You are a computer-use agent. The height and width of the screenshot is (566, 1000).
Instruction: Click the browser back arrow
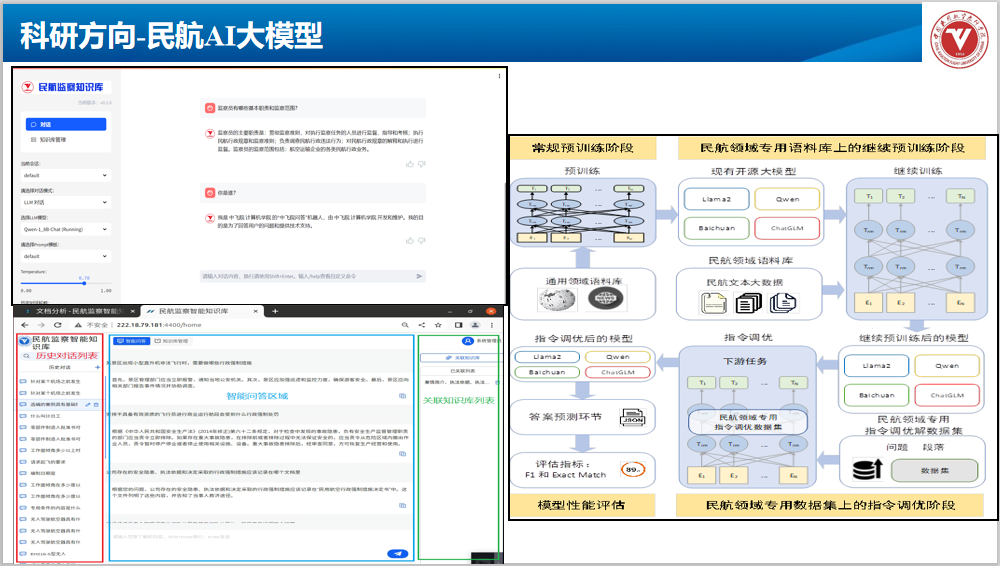click(x=24, y=326)
